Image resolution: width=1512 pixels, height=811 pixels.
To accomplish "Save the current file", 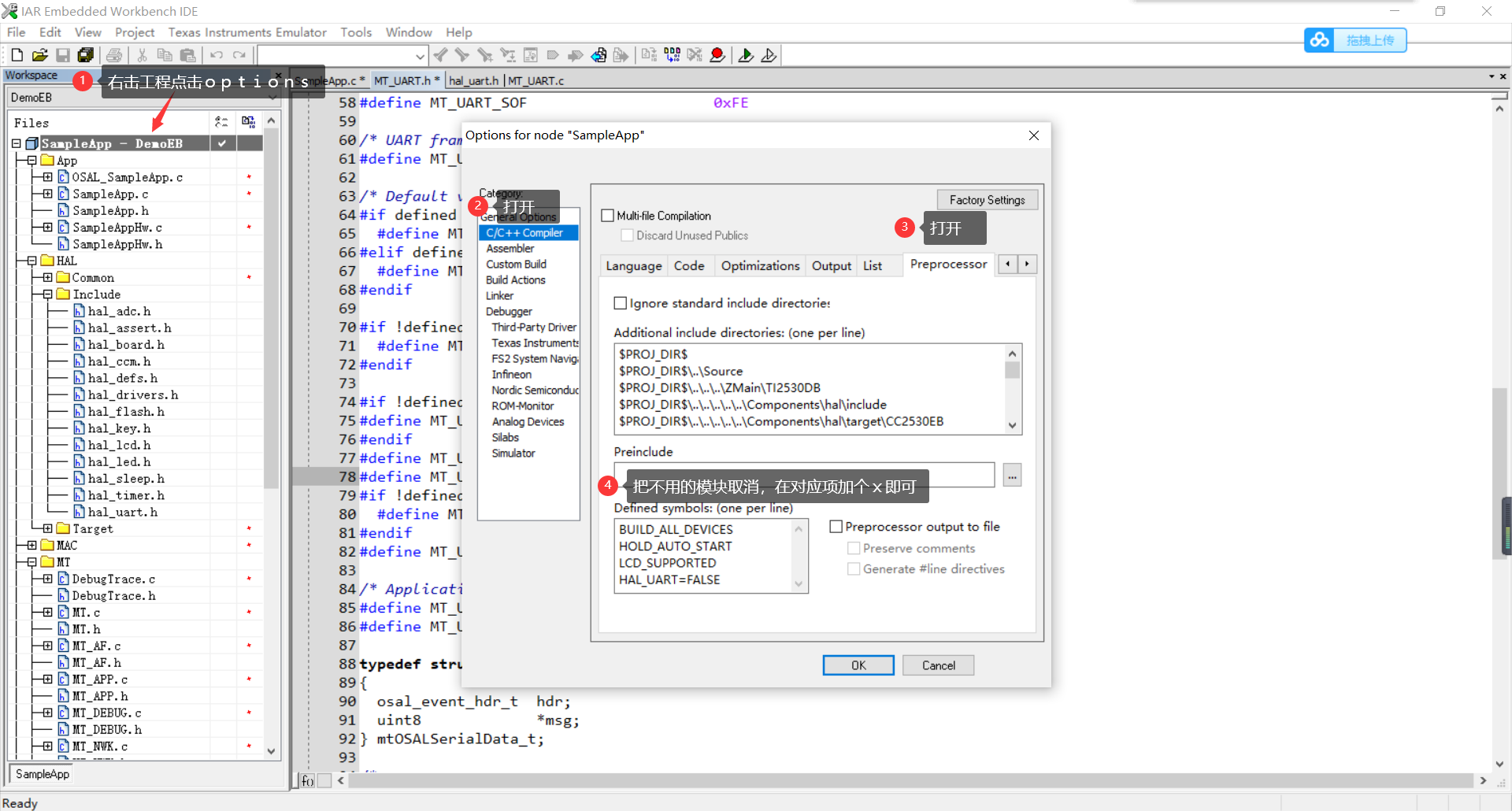I will [x=63, y=55].
